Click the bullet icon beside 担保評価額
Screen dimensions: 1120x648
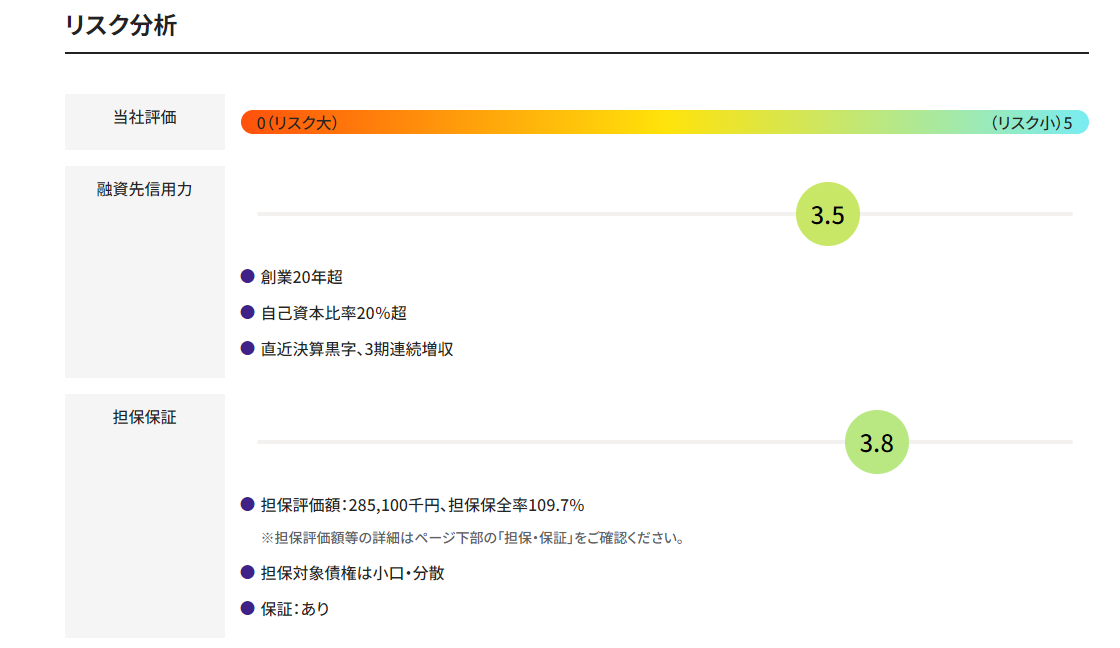click(247, 504)
